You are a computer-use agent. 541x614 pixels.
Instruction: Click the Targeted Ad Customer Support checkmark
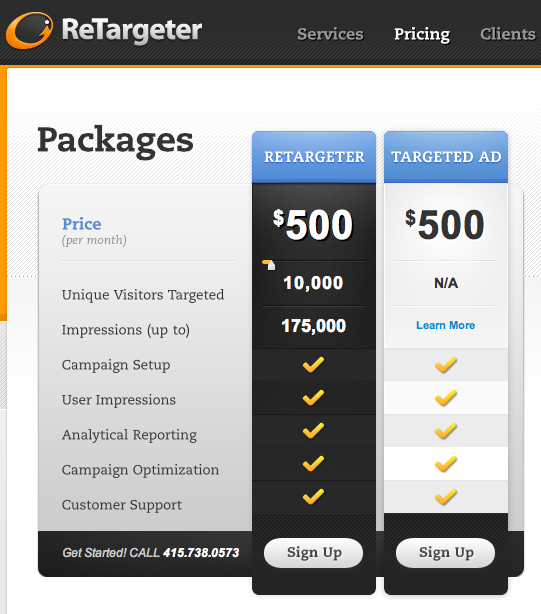(x=446, y=497)
